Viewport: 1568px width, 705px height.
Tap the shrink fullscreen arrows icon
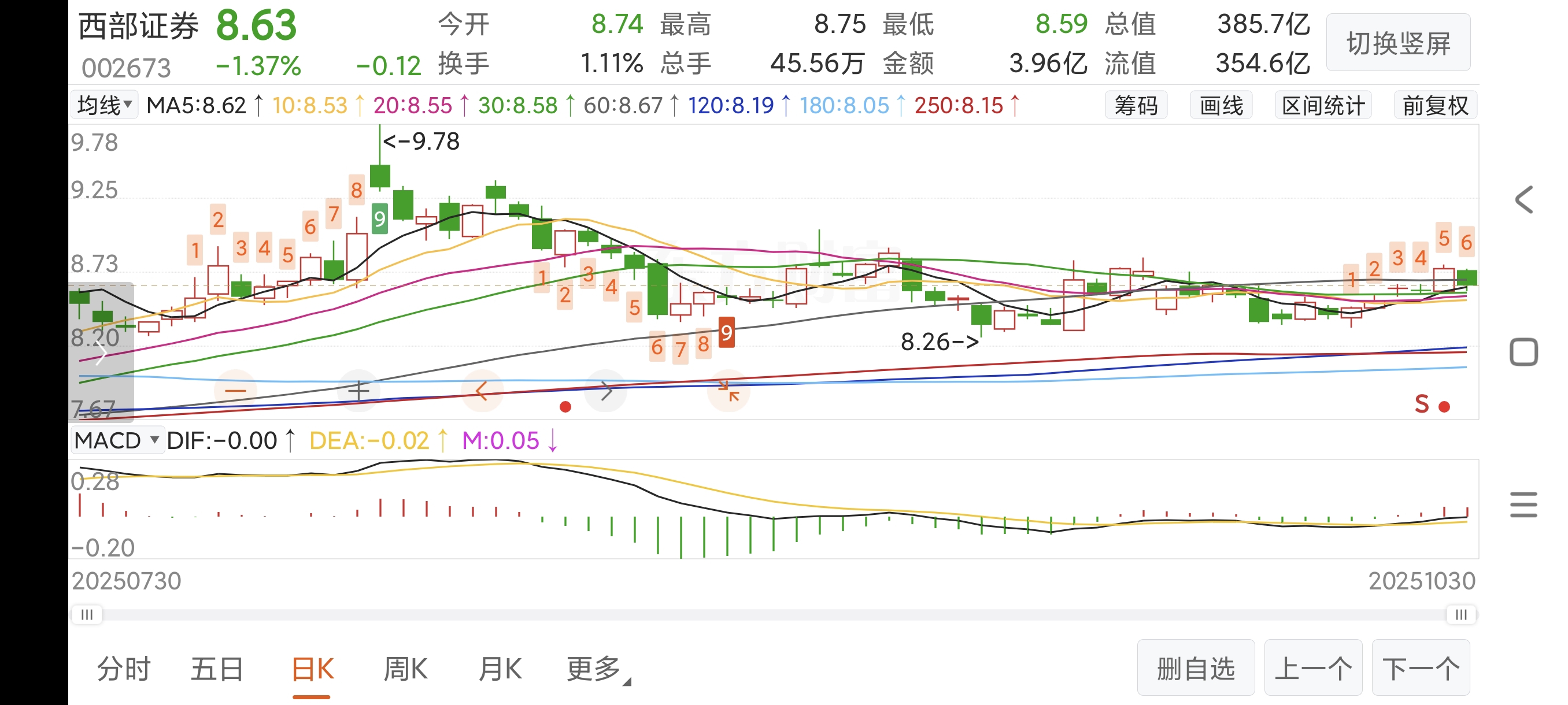pyautogui.click(x=728, y=391)
